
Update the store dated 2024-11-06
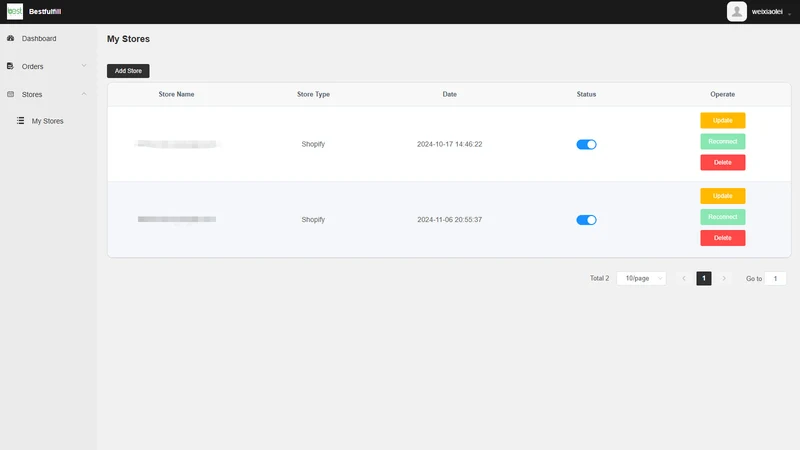[x=722, y=196]
